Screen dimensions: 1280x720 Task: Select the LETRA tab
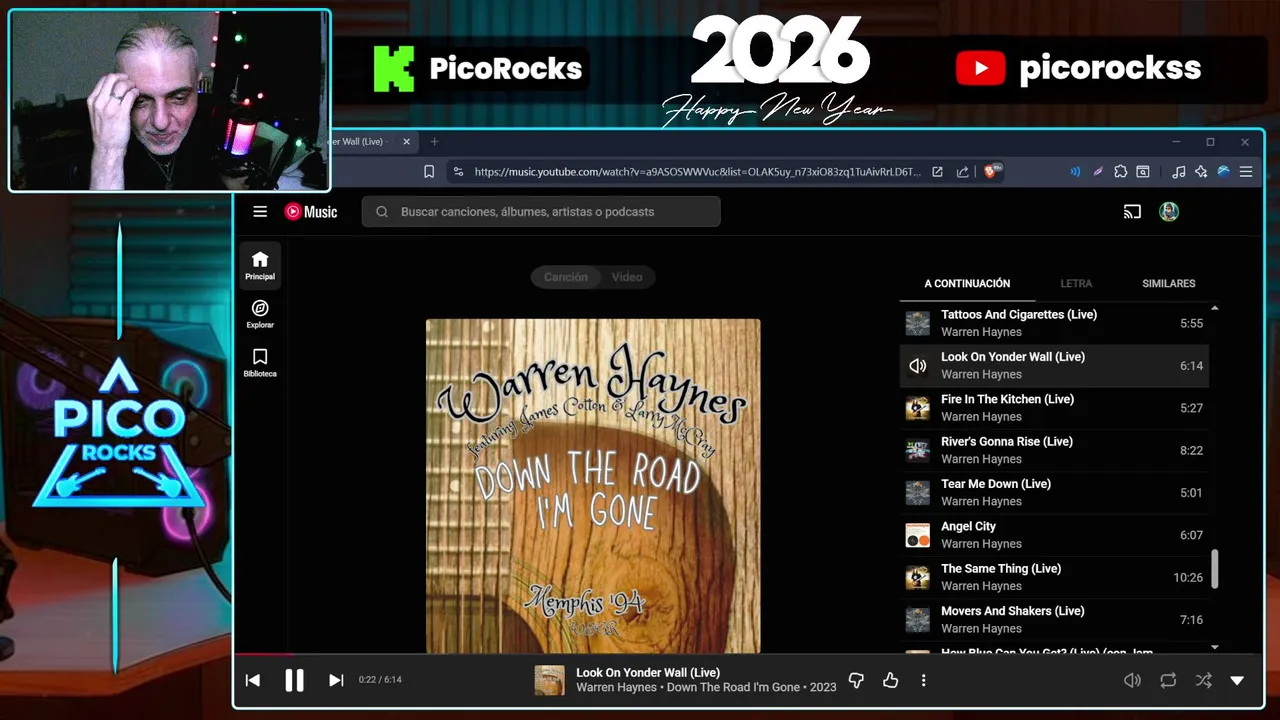point(1076,283)
